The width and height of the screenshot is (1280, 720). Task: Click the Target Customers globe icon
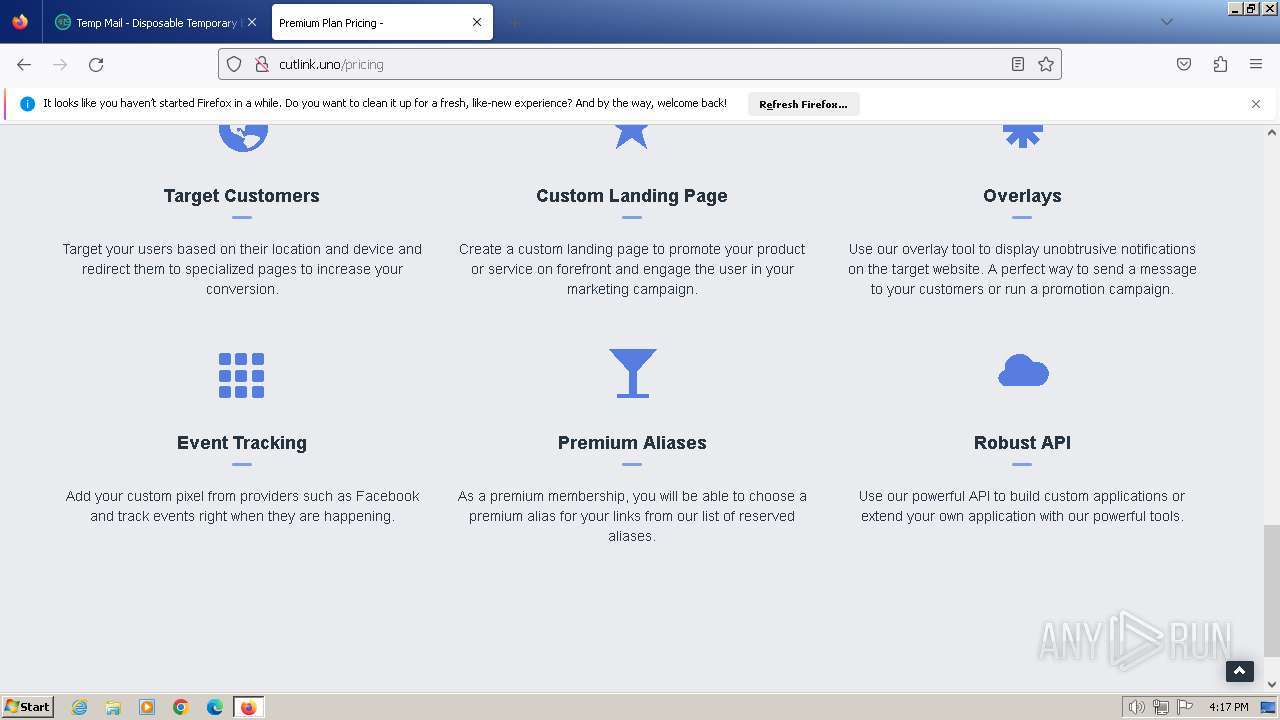[x=243, y=138]
